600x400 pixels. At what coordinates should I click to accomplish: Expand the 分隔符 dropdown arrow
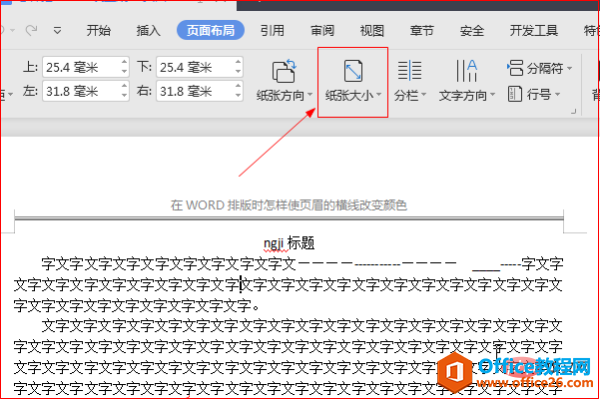[570, 69]
